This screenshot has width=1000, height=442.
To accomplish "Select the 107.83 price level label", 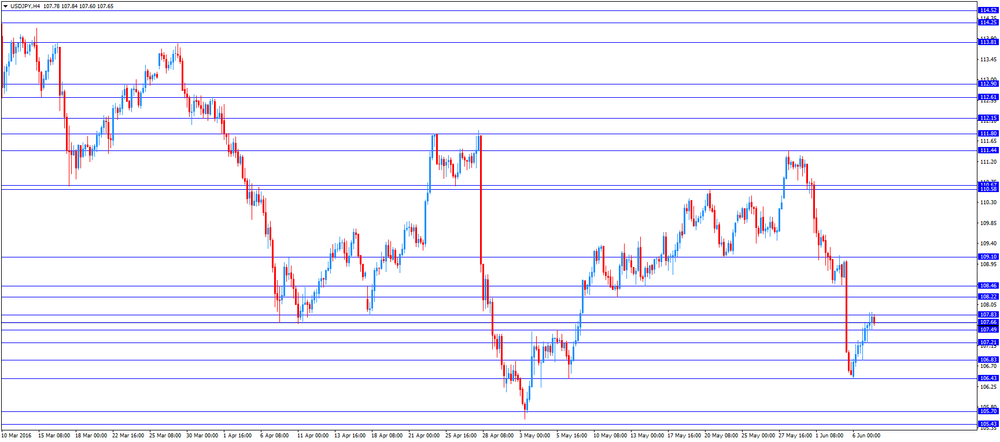I will [988, 314].
